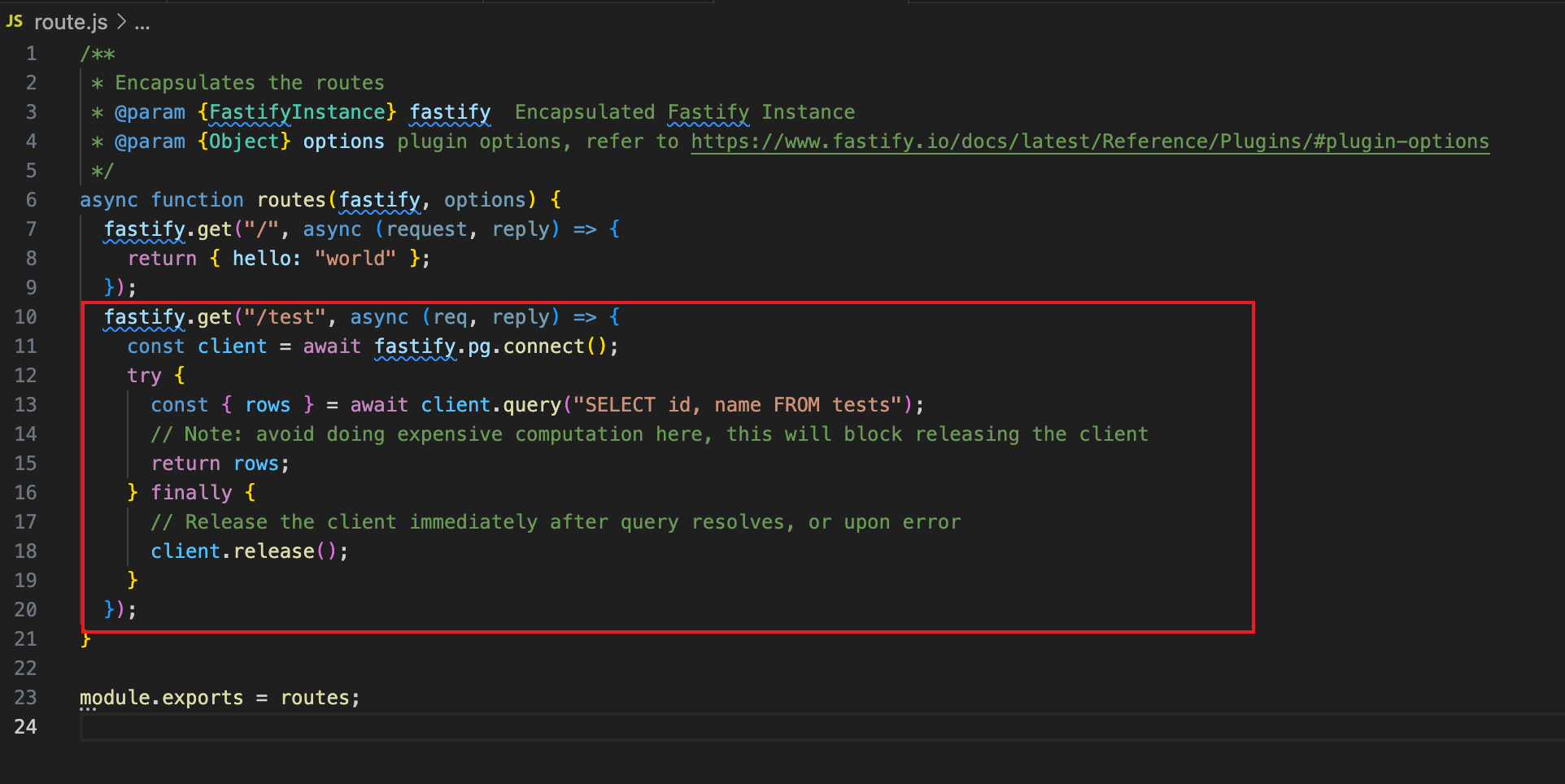Click the underlined fastify parameter on line 3

[449, 111]
